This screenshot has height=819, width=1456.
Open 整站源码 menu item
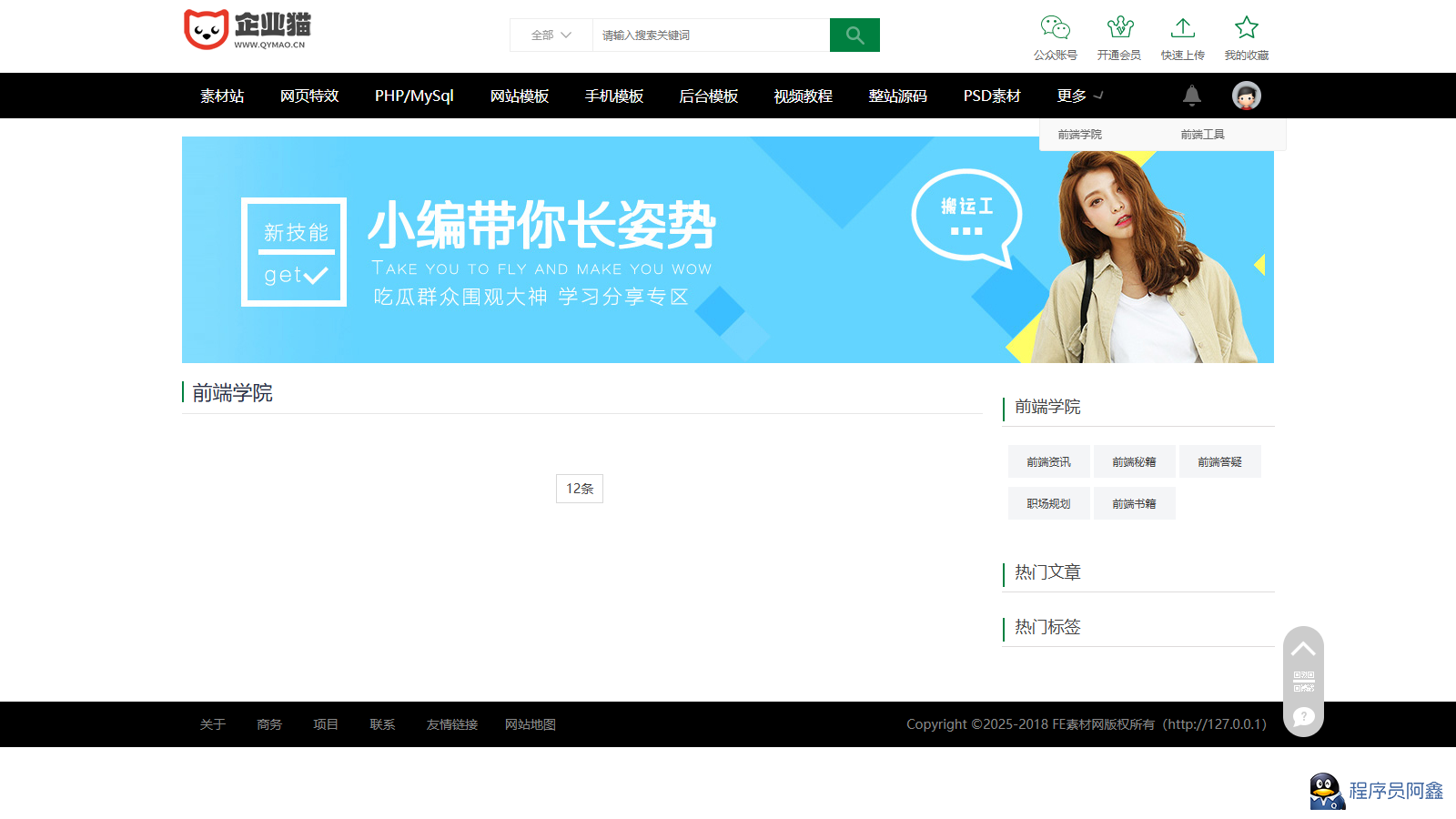[898, 96]
